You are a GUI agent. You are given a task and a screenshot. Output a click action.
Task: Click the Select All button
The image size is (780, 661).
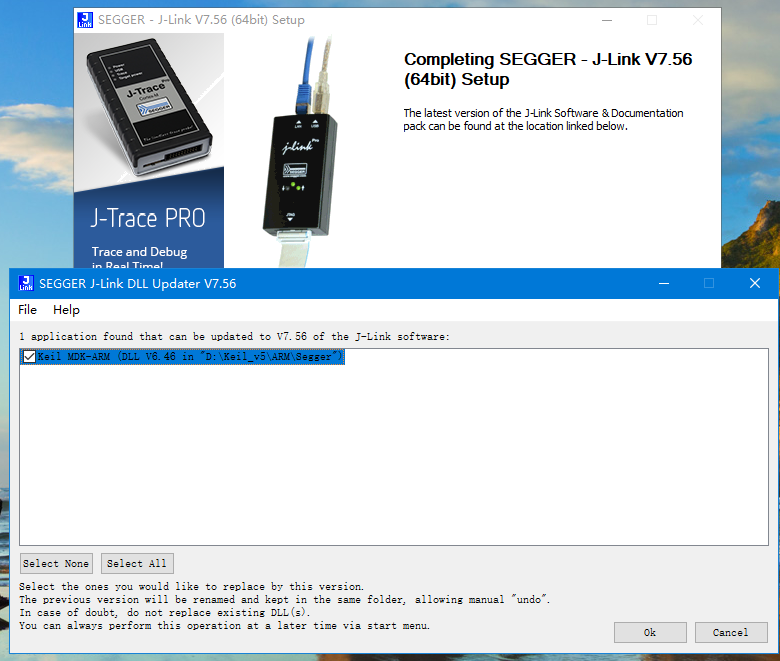(137, 564)
